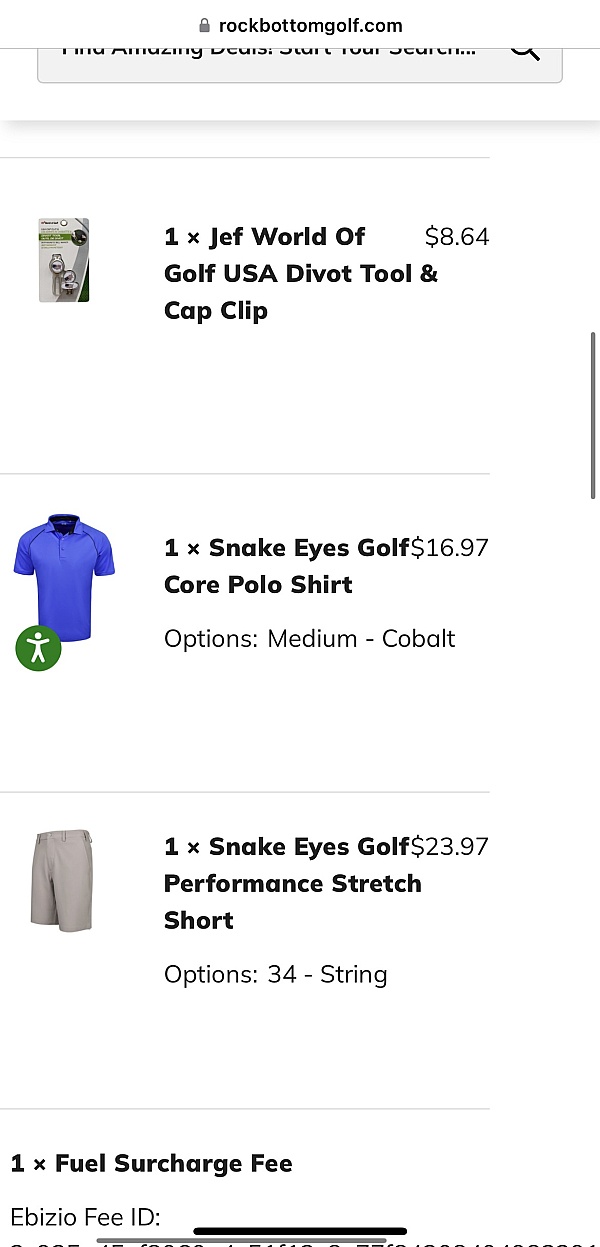Click the $23.97 shorts price
Image resolution: width=600 pixels, height=1247 pixels.
pos(451,847)
